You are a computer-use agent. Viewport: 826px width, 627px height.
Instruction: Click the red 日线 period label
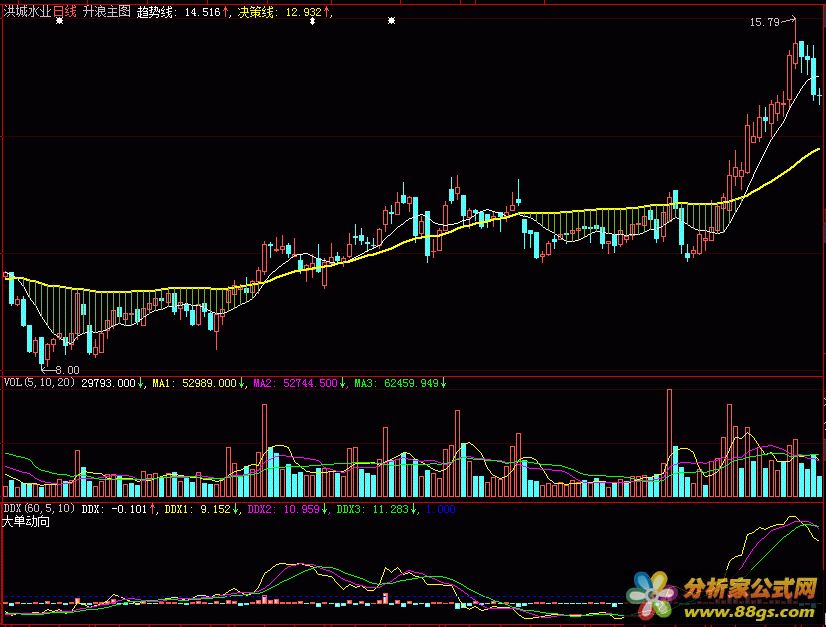[65, 11]
